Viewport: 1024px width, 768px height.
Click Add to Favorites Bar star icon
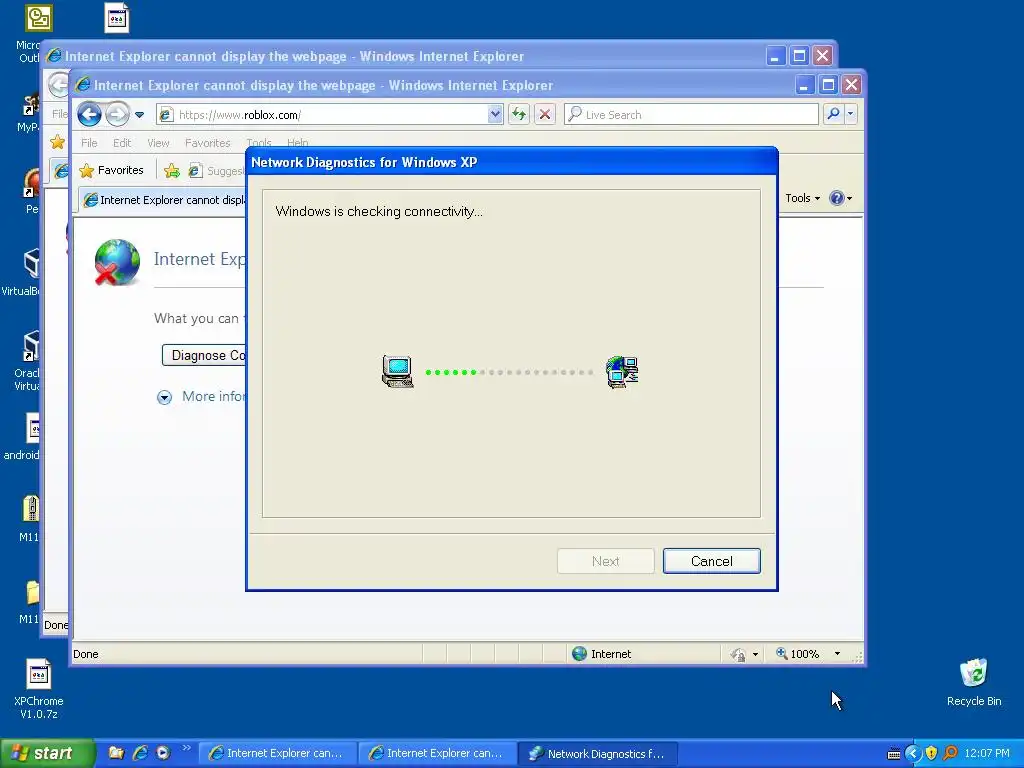172,170
